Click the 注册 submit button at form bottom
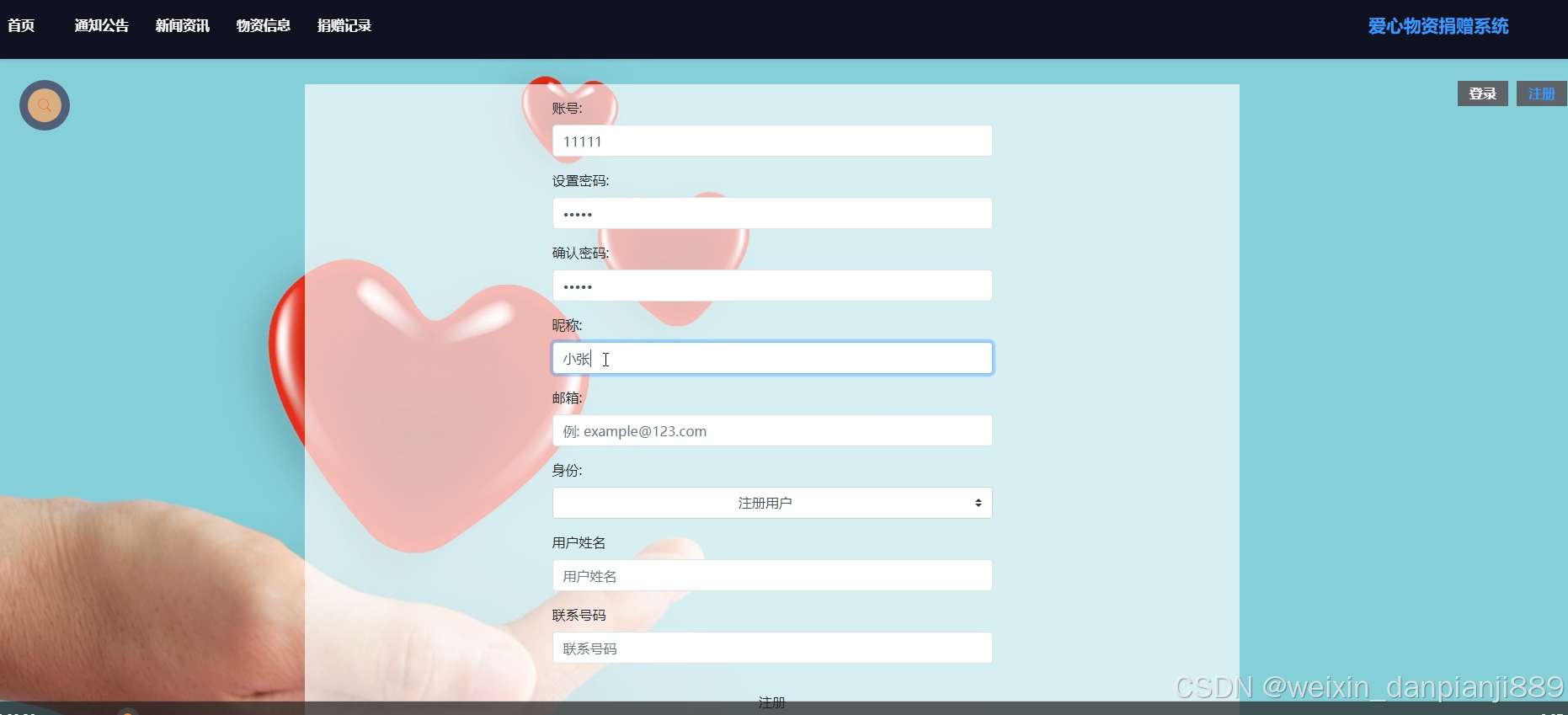Viewport: 1568px width, 715px height. pyautogui.click(x=772, y=702)
